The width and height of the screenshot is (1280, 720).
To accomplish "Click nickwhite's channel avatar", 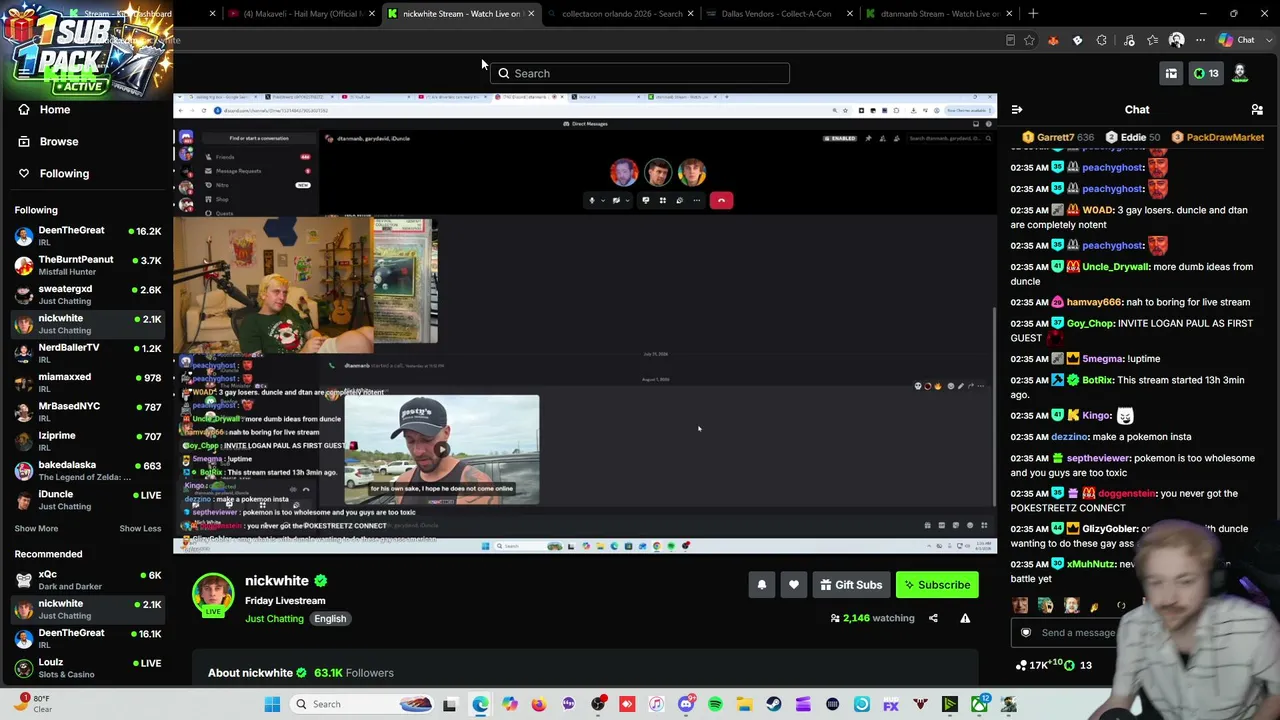I will (x=213, y=594).
